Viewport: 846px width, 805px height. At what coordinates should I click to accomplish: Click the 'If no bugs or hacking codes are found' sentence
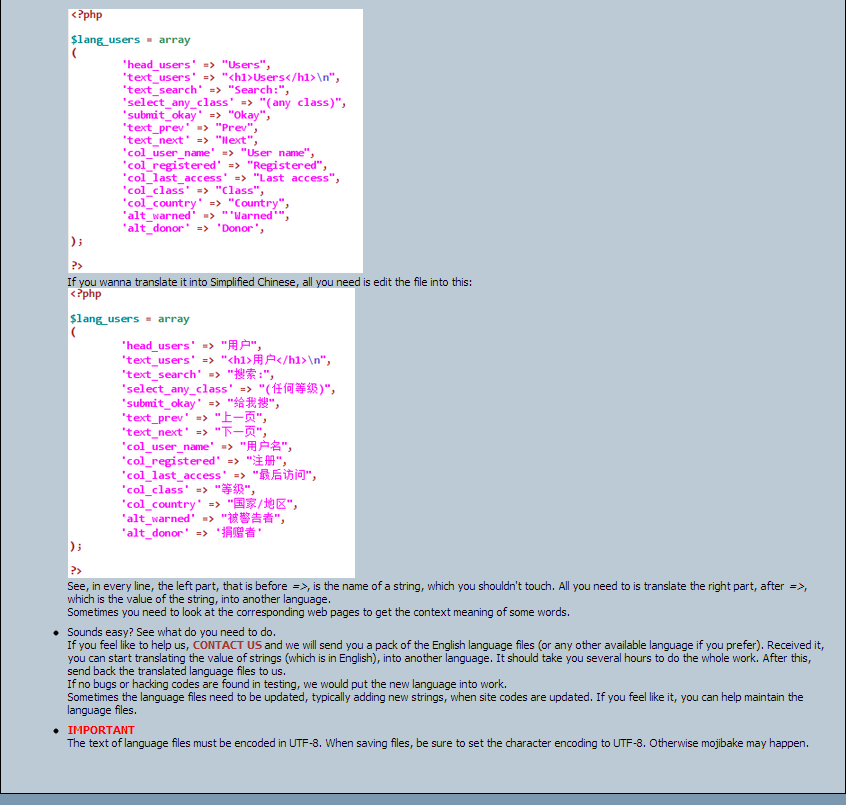pyautogui.click(x=287, y=684)
